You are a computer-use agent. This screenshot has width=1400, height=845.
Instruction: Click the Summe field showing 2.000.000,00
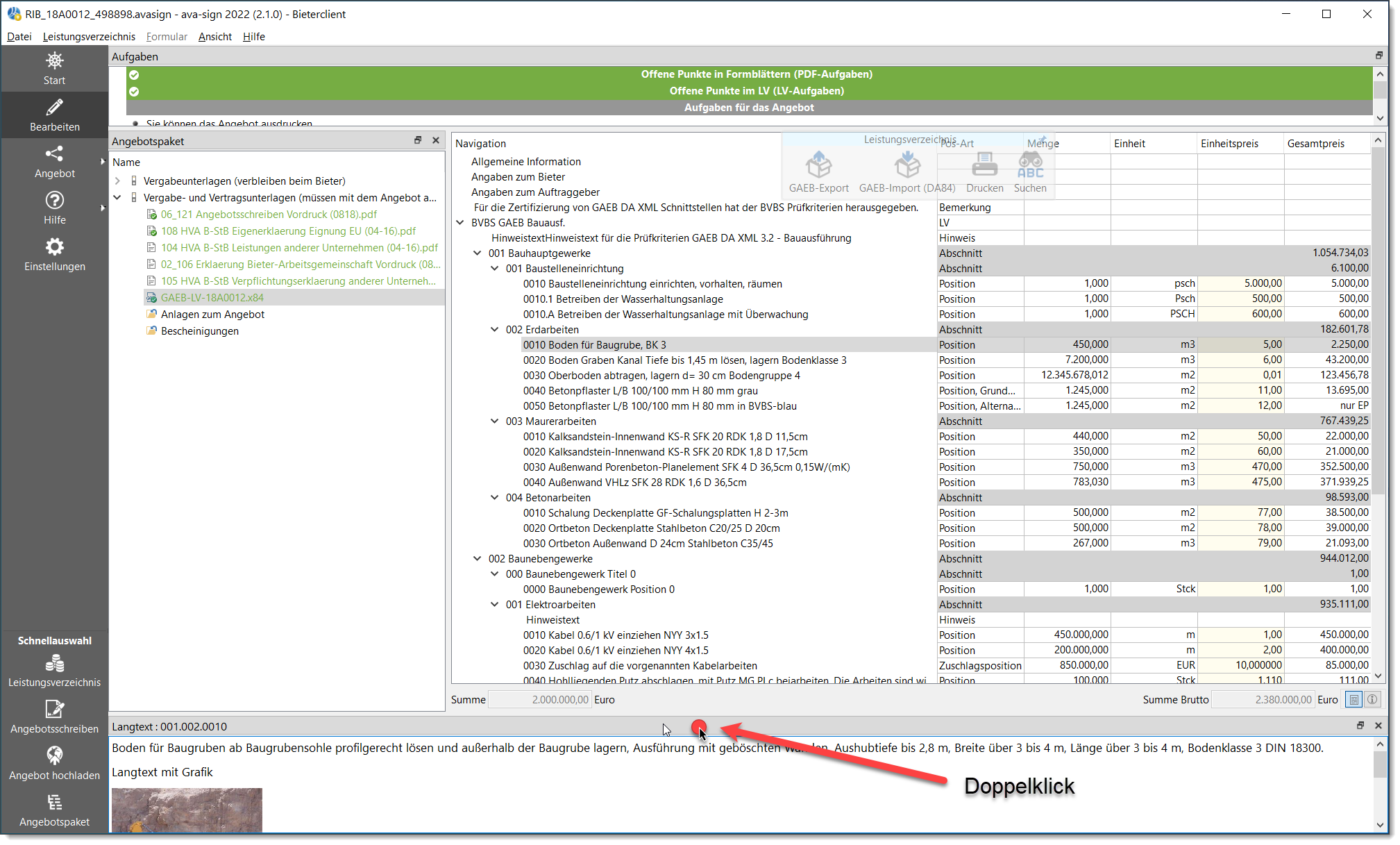pos(540,699)
